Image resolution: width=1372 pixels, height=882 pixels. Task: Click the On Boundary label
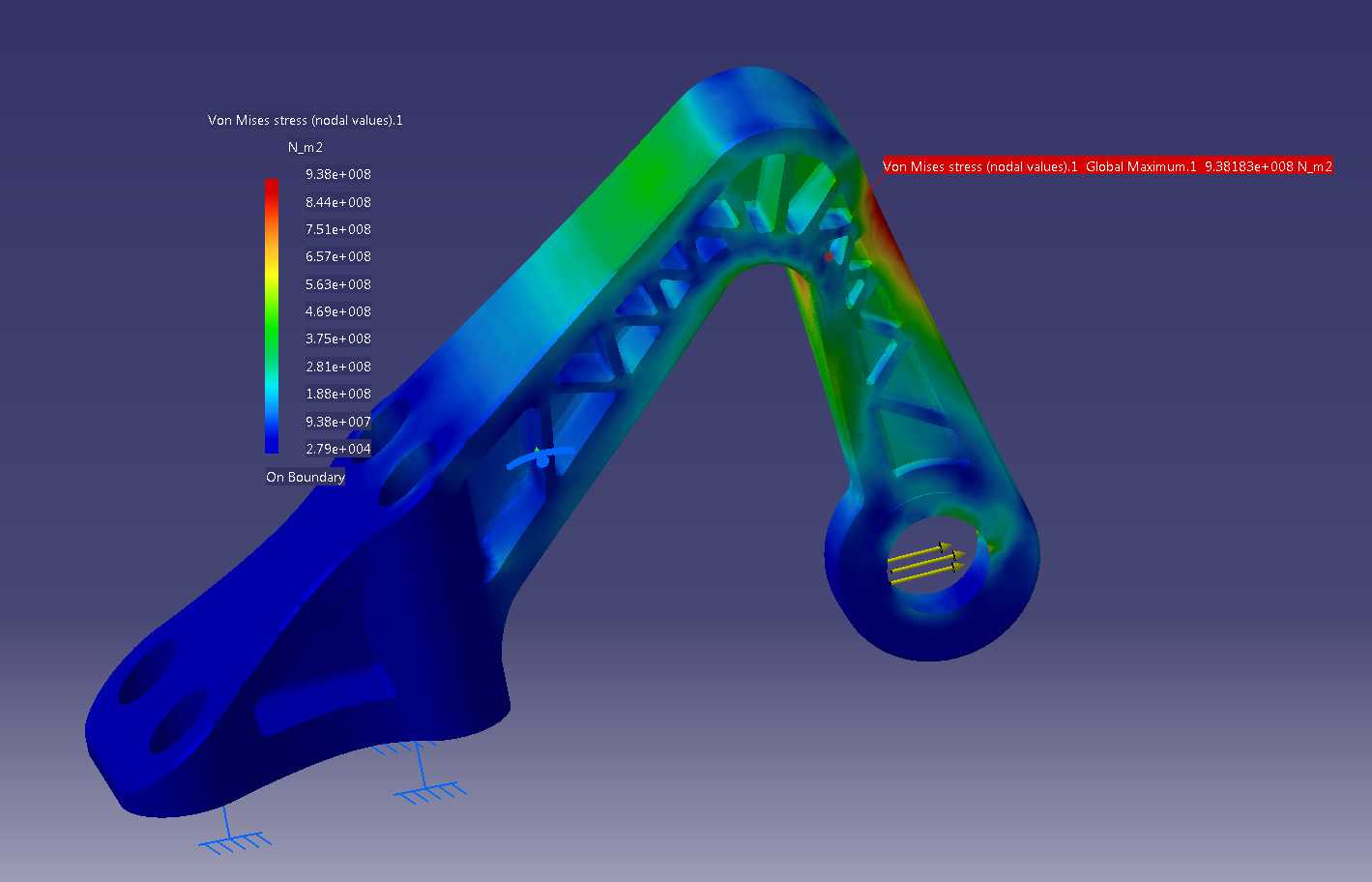pyautogui.click(x=305, y=477)
